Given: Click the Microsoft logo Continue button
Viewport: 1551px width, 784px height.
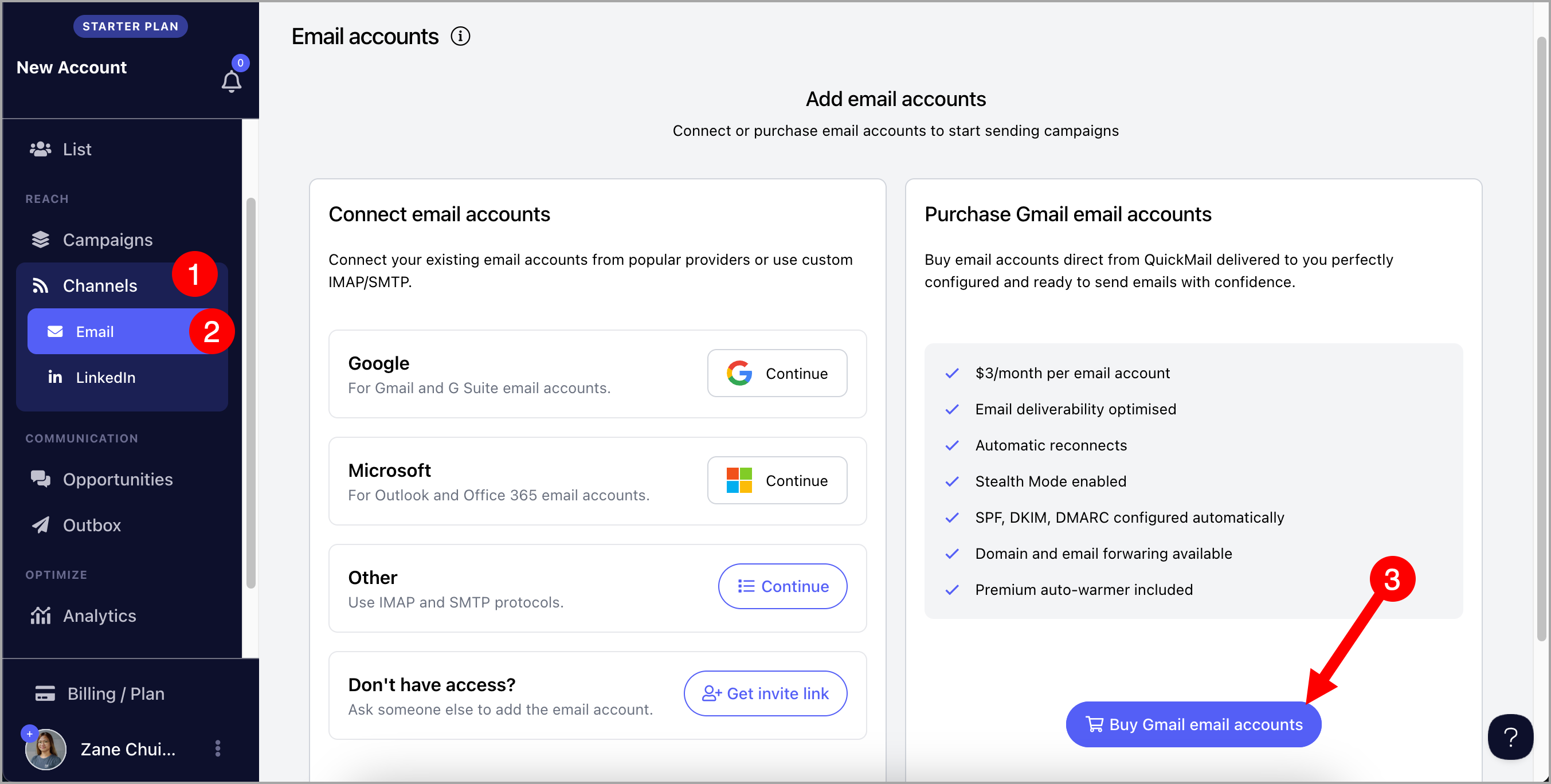Looking at the screenshot, I should [x=777, y=480].
